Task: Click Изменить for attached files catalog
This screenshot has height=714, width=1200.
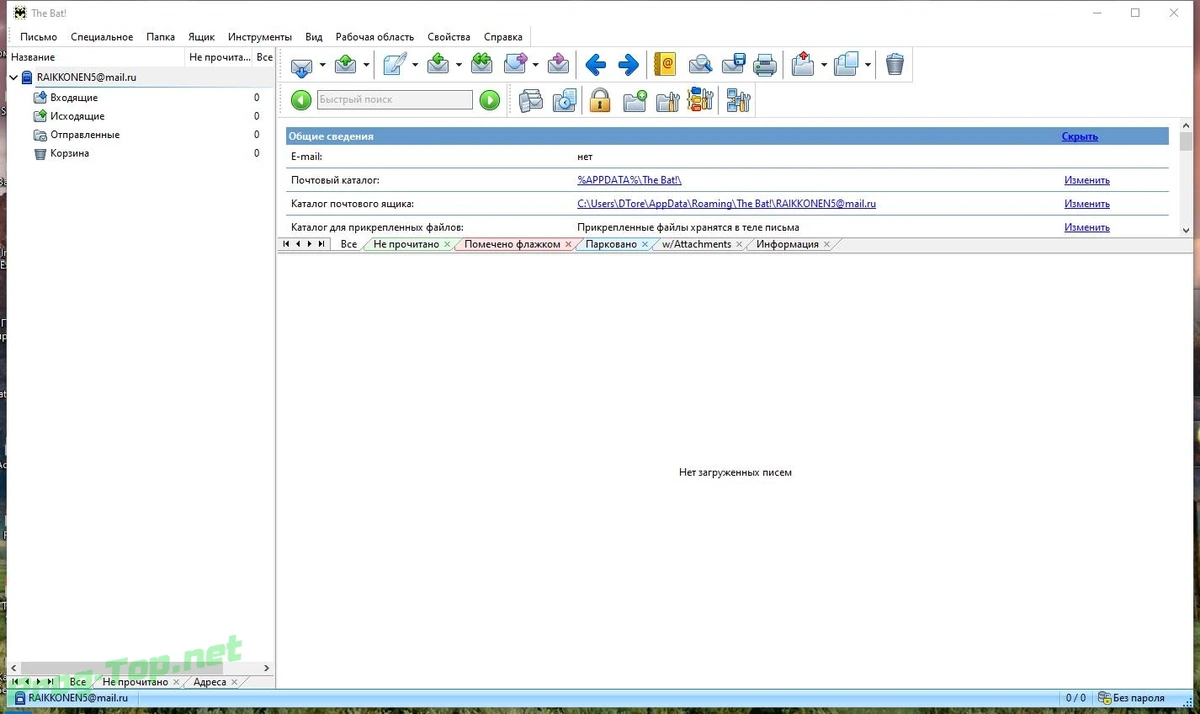Action: tap(1087, 228)
